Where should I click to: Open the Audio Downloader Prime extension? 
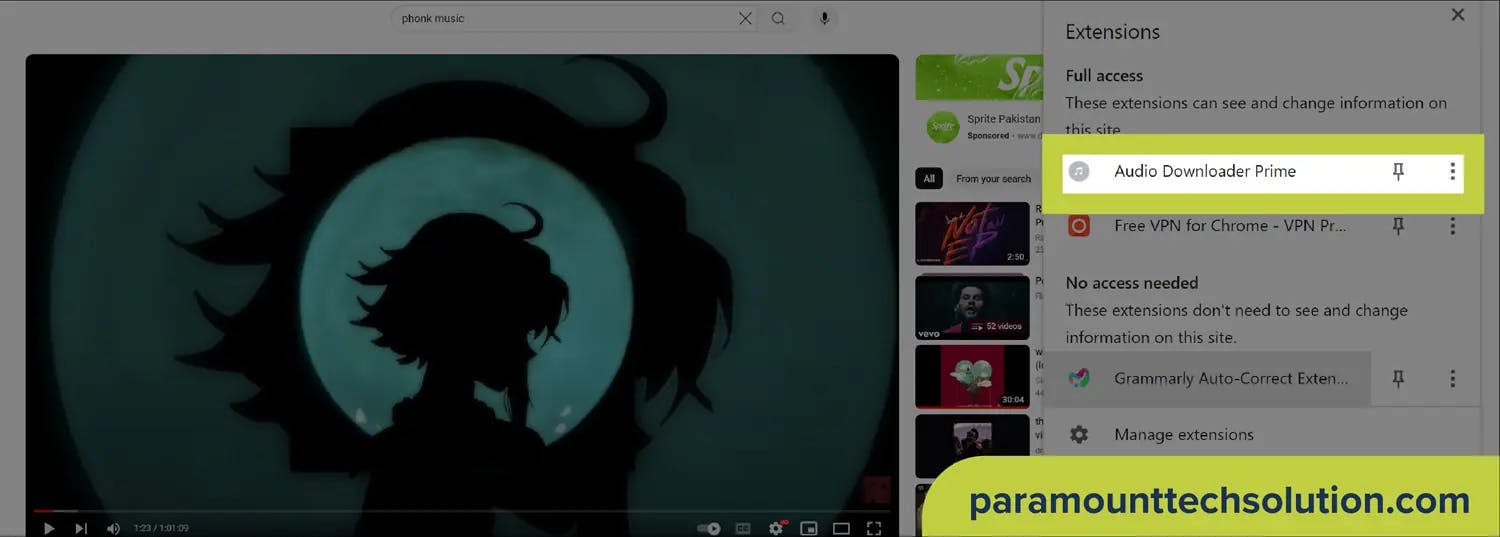1205,172
